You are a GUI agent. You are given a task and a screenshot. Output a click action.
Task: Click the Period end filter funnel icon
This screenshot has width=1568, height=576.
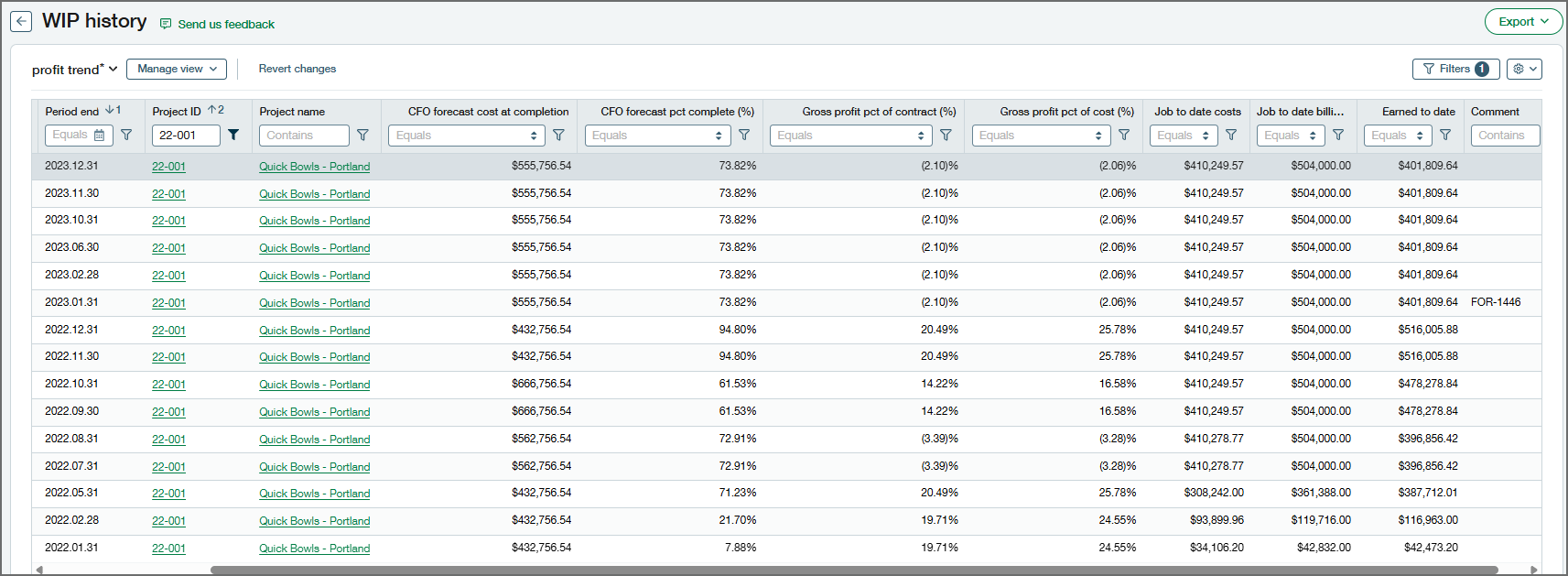coord(126,136)
